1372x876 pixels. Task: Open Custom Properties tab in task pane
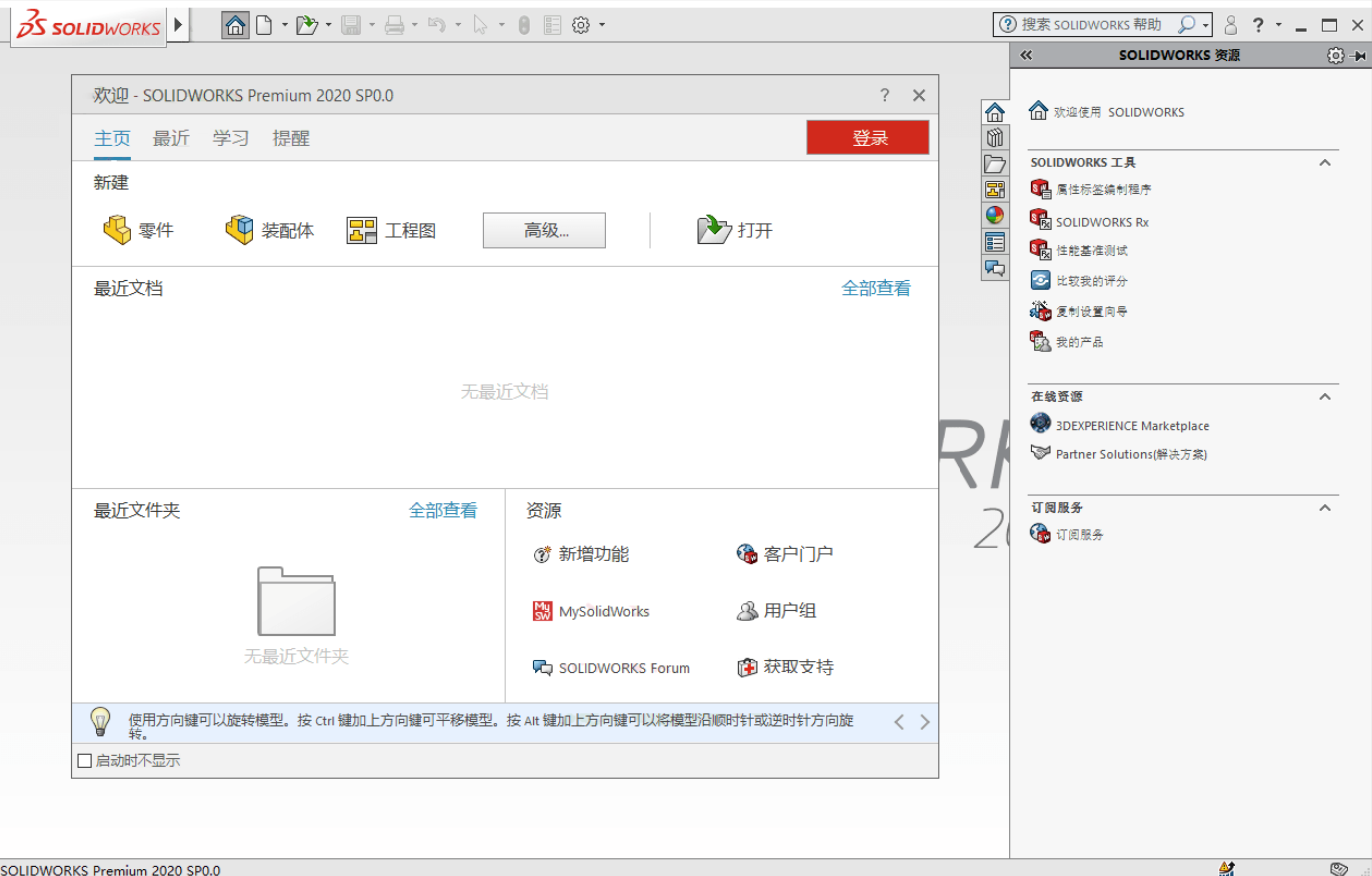point(995,241)
